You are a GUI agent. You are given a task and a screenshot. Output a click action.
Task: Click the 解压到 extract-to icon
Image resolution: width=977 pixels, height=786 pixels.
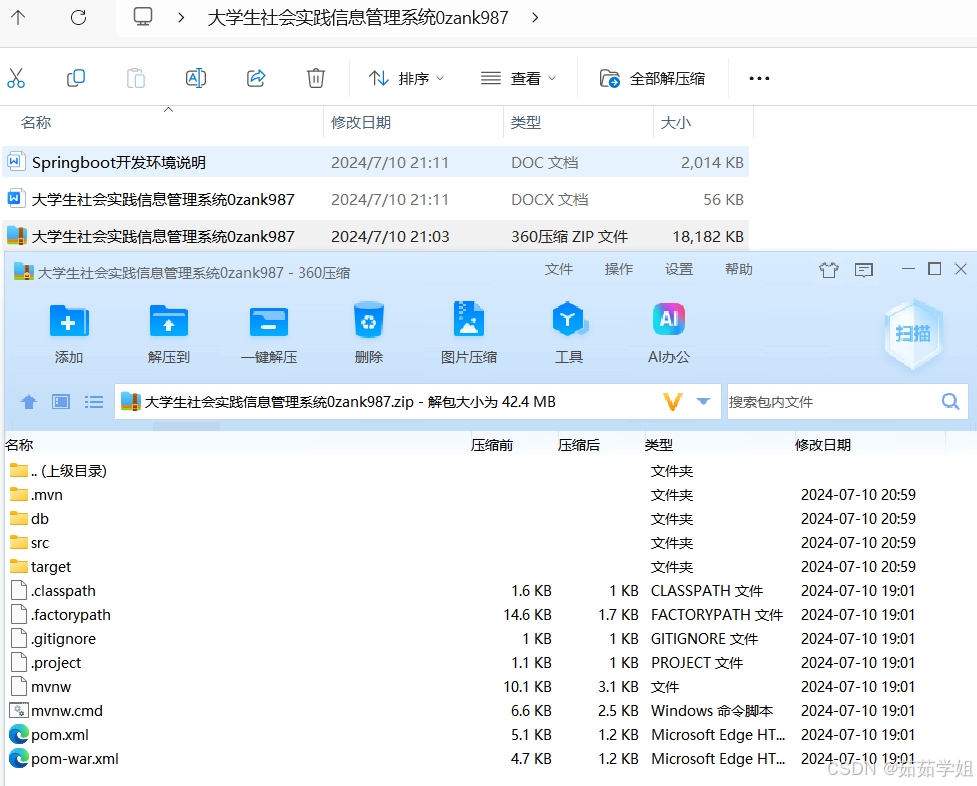tap(169, 333)
